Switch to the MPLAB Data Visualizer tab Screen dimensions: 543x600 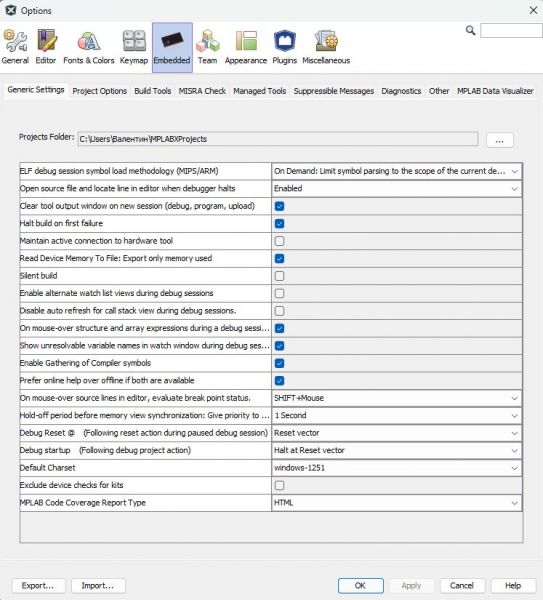coord(495,91)
